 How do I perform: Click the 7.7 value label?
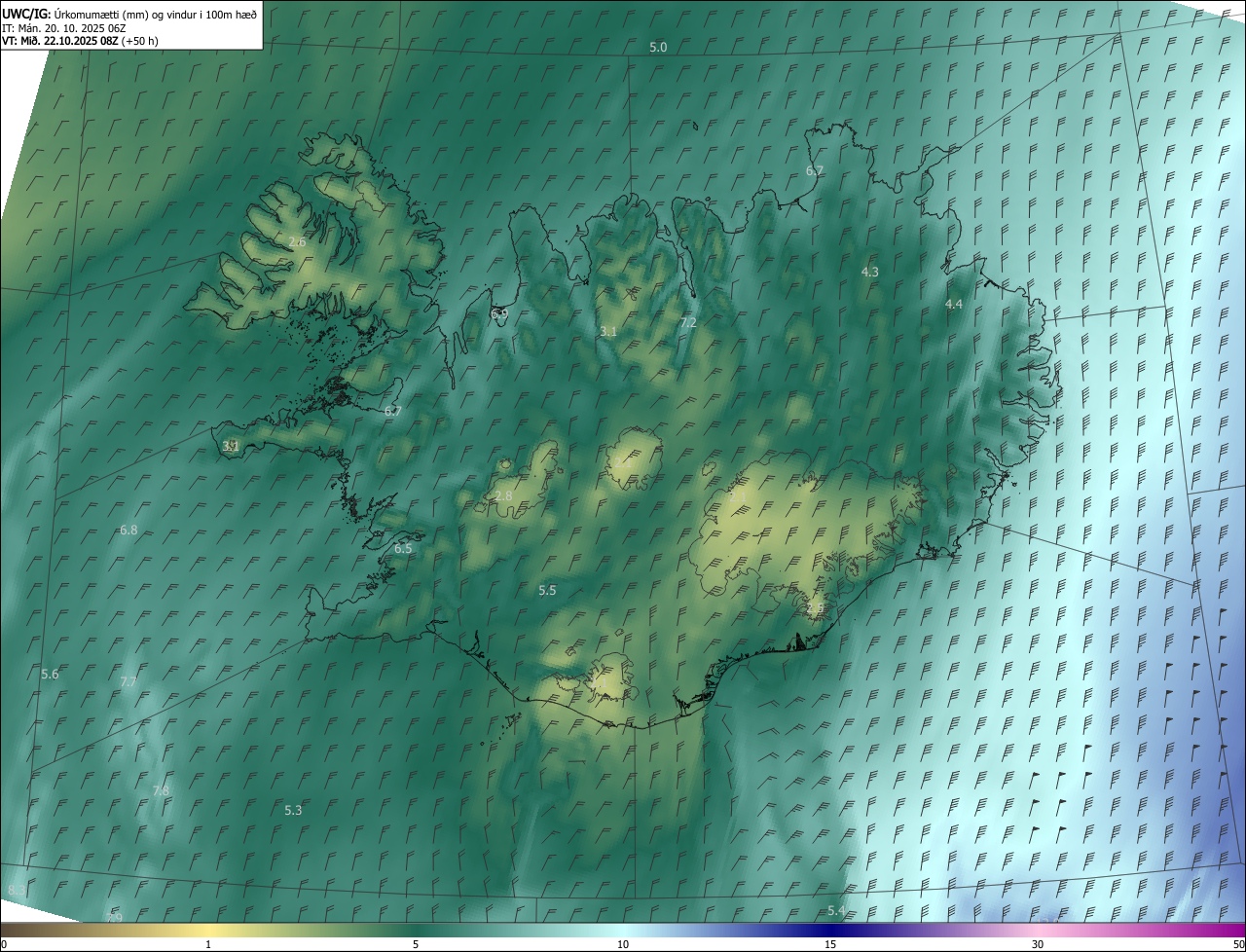pos(128,681)
